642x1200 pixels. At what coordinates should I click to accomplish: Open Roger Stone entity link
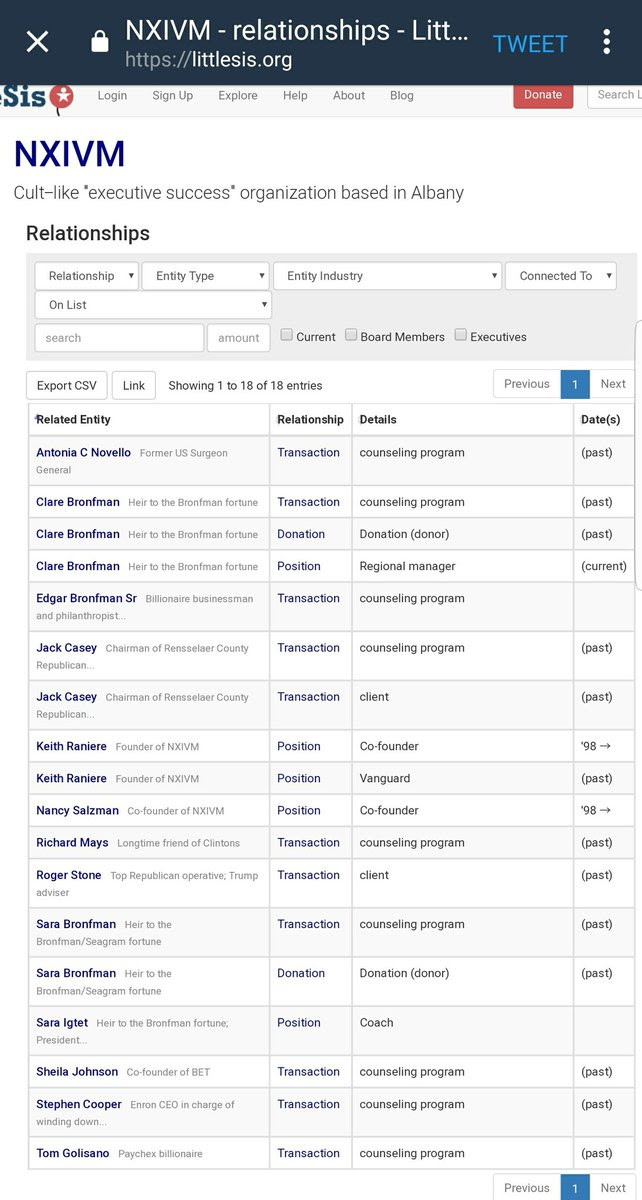(69, 875)
